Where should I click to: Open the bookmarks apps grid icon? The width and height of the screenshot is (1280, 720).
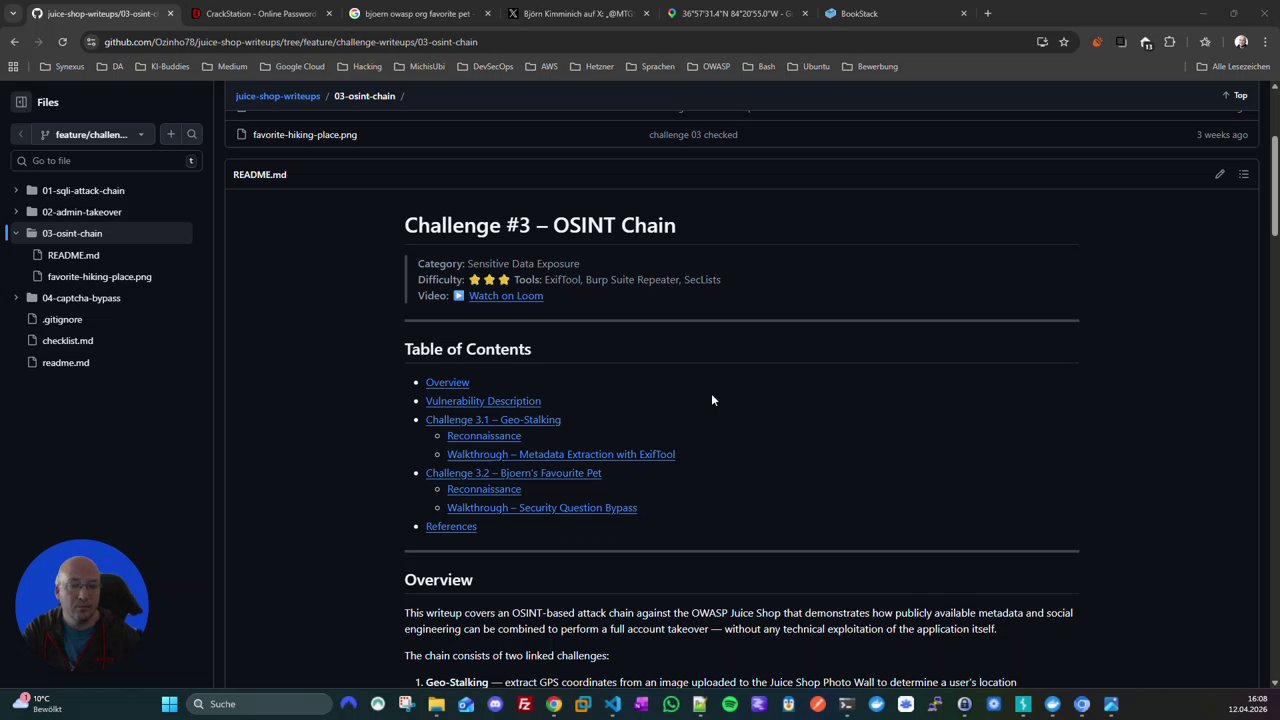(x=13, y=66)
